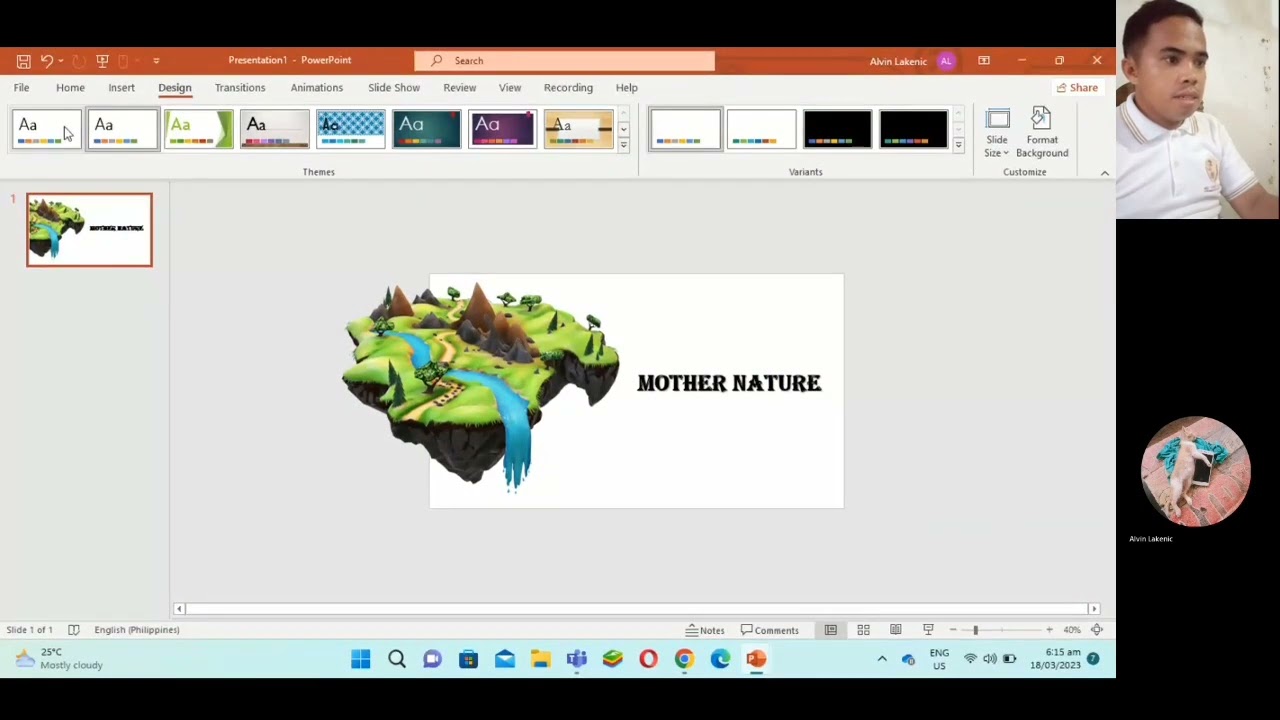
Task: Click the horizontal scrollbar right arrow
Action: (x=1094, y=609)
